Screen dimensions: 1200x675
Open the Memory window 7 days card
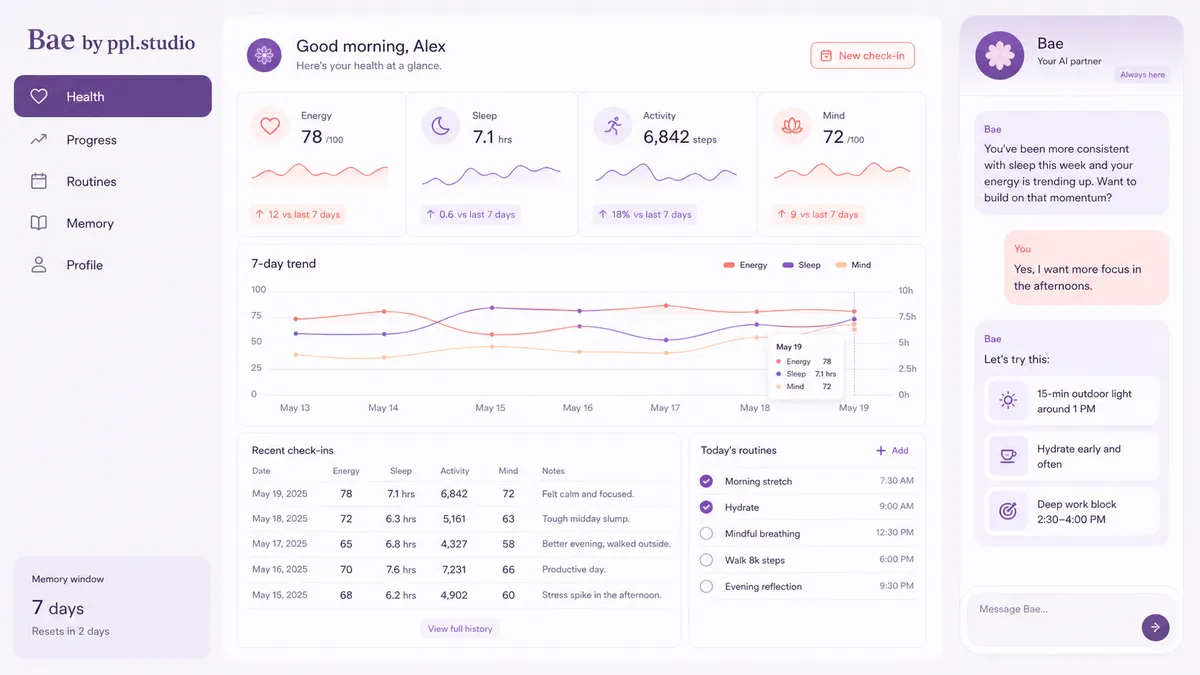(x=112, y=607)
